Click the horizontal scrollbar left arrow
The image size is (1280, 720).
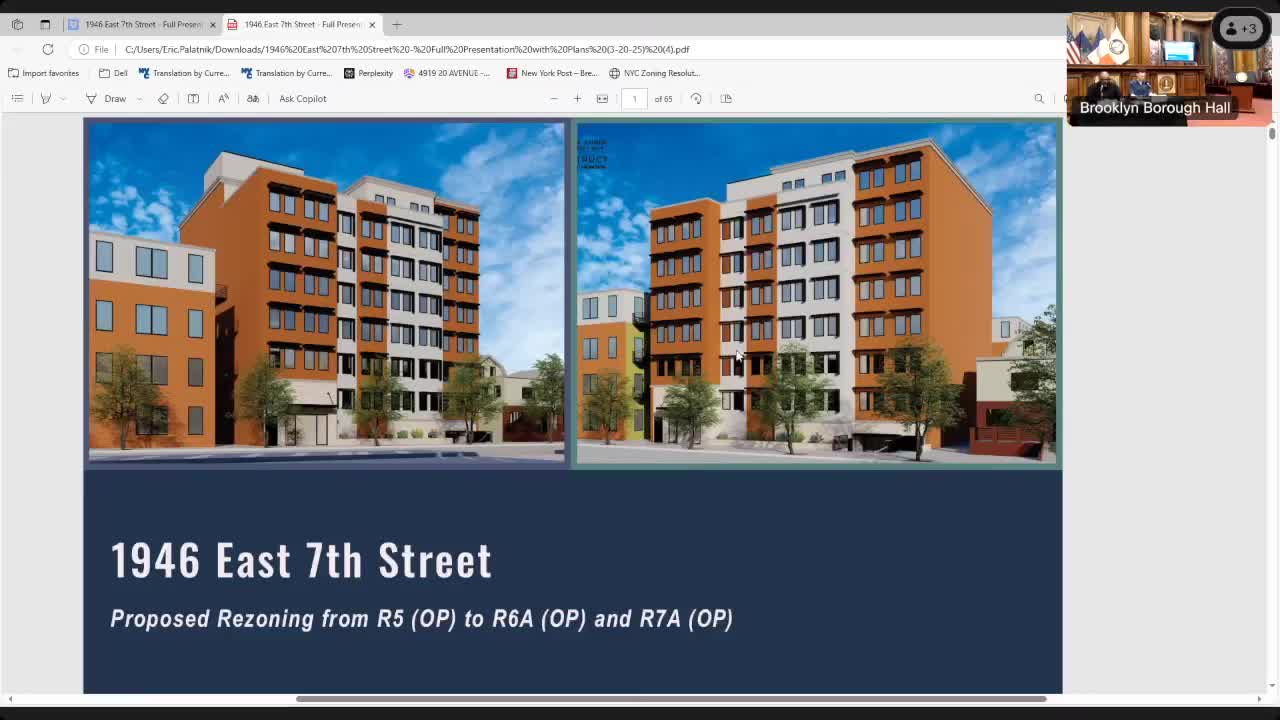pos(9,699)
